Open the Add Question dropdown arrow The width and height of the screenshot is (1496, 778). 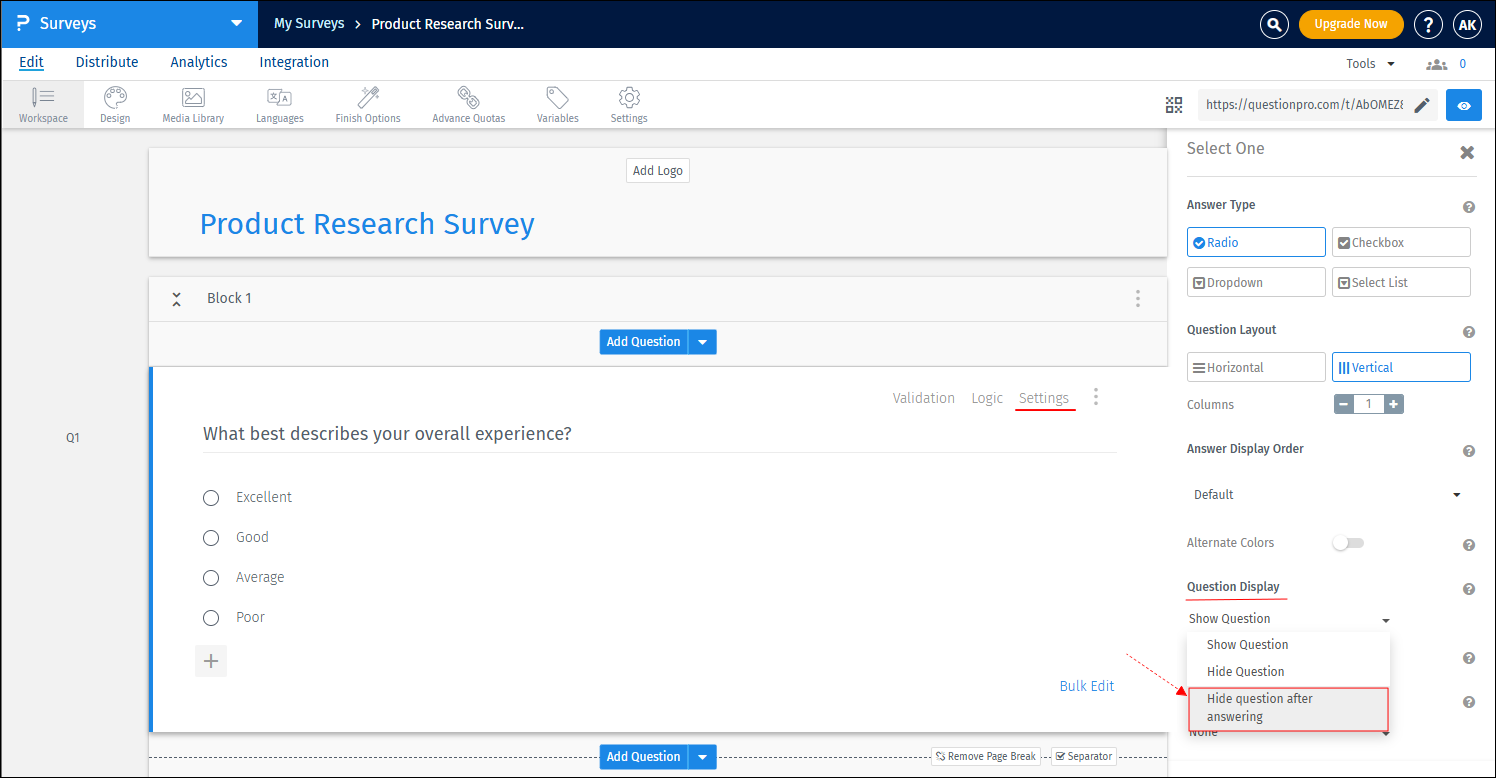coord(703,341)
